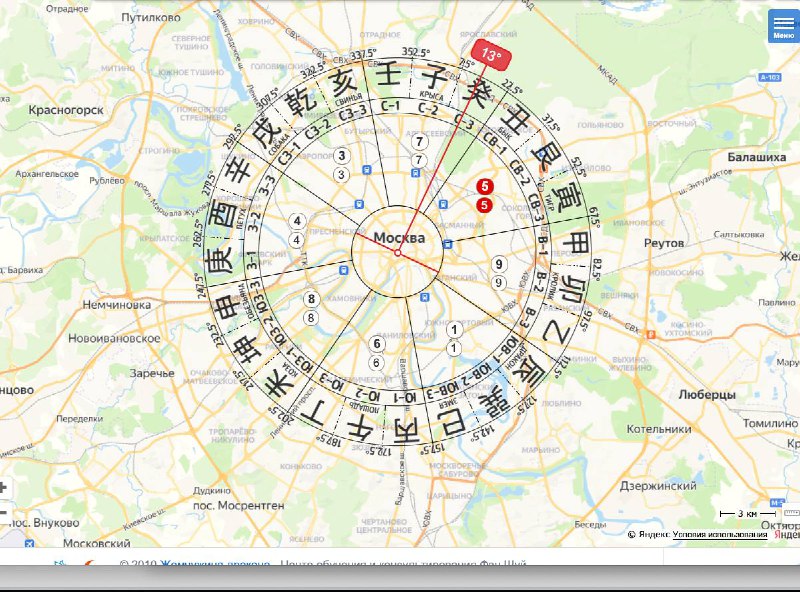Click the пос. Мосрентген map label
This screenshot has height=592, width=800.
point(239,505)
